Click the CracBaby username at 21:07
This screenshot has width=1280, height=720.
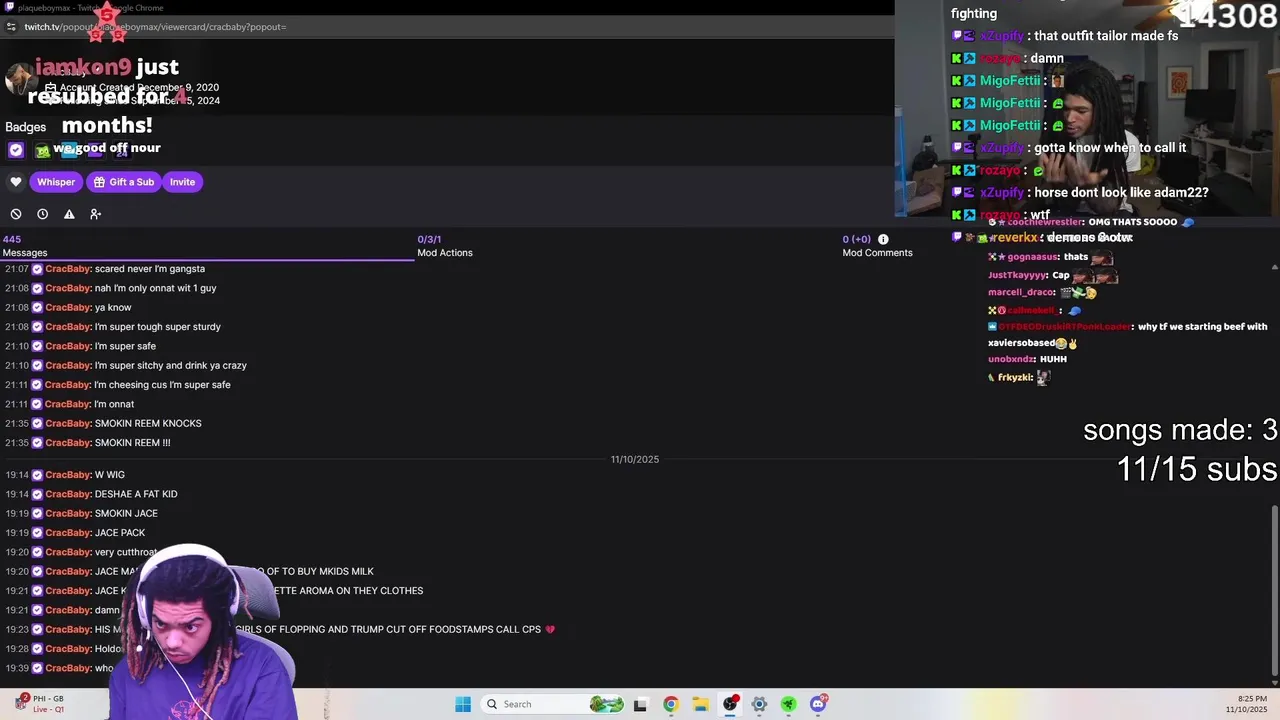point(68,269)
